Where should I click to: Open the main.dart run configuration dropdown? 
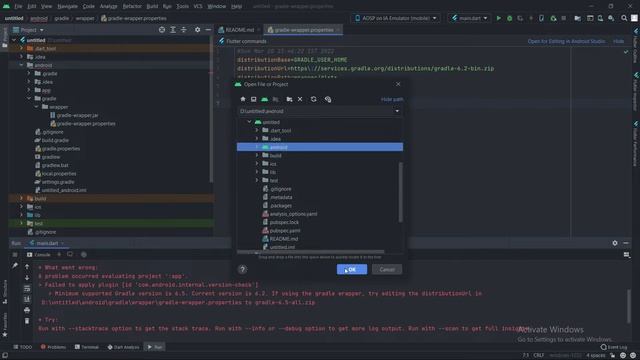(469, 18)
